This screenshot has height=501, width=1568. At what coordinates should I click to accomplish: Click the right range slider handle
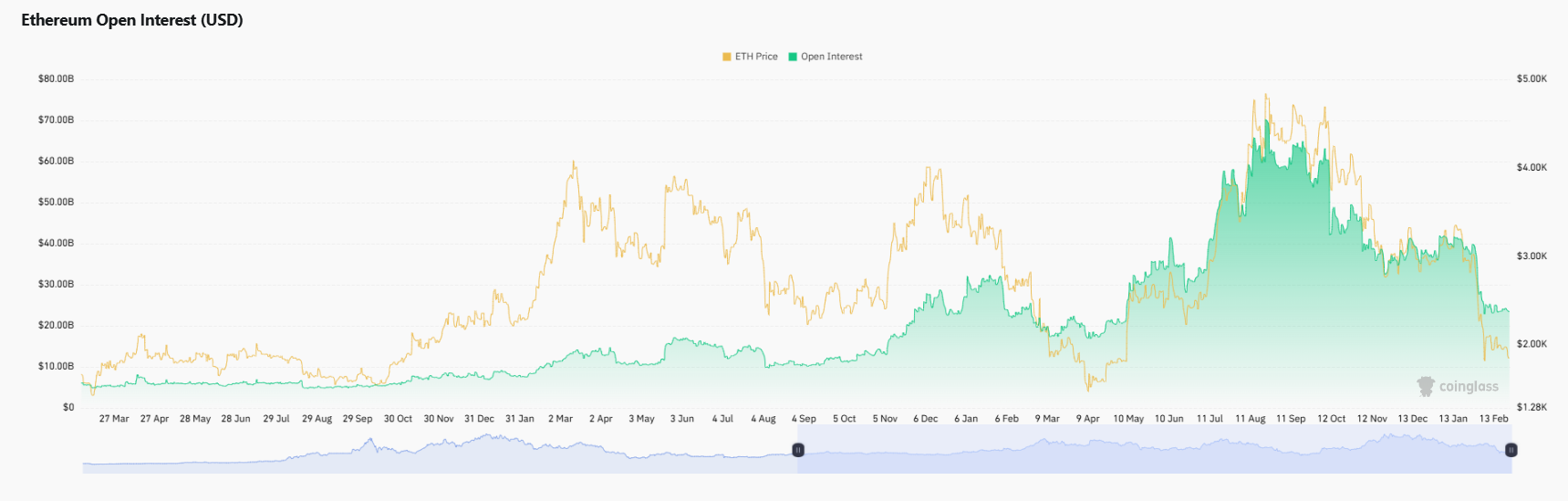(1511, 450)
